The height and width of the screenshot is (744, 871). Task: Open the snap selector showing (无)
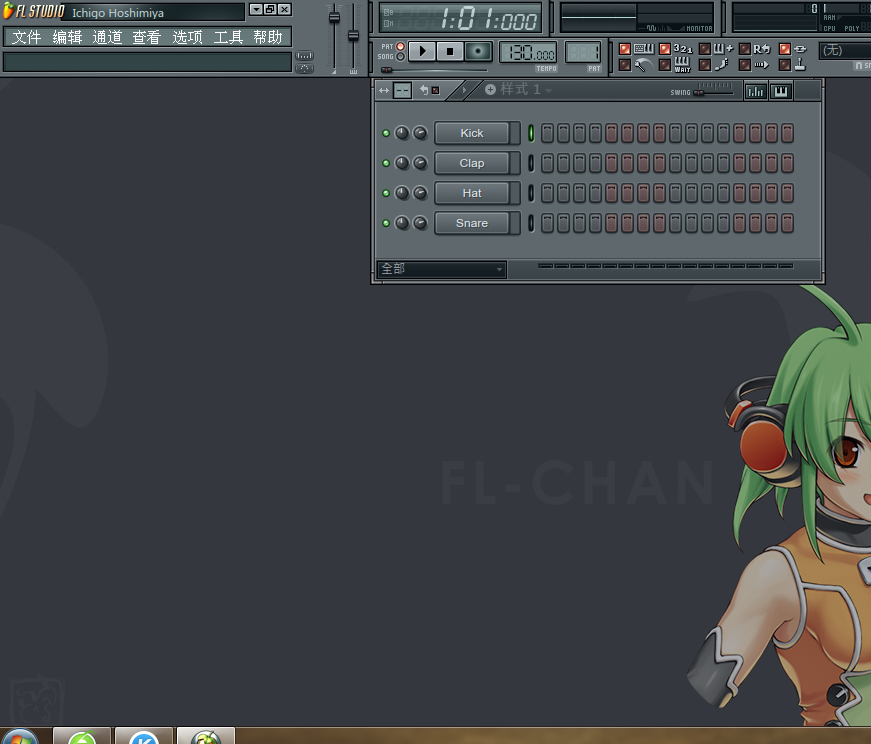point(845,51)
